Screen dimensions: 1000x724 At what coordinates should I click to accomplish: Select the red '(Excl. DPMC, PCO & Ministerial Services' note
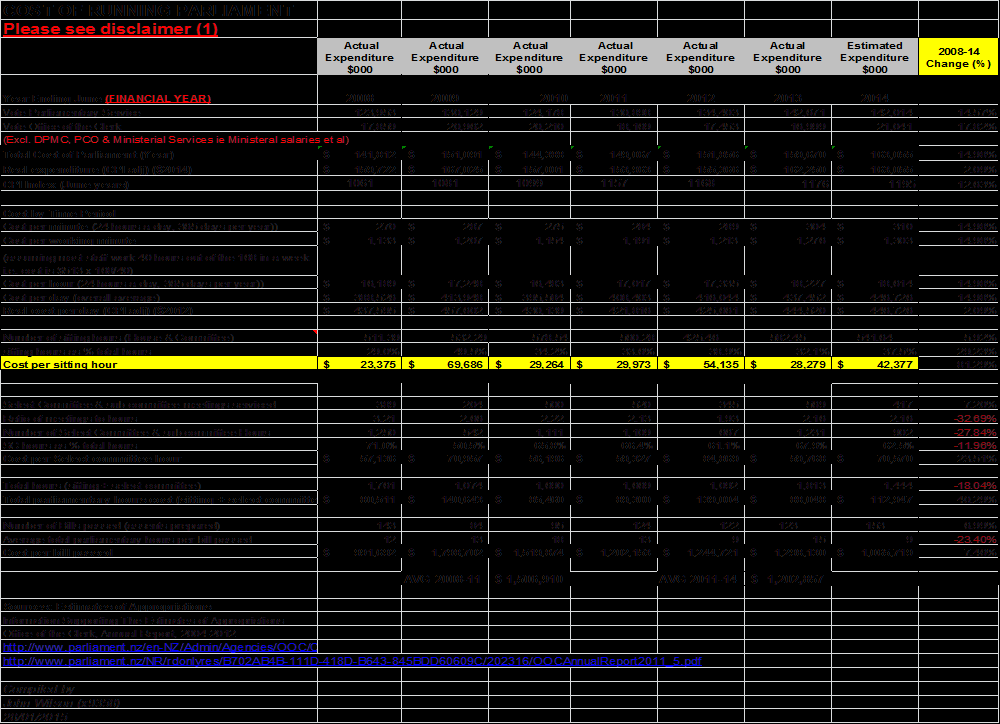click(x=176, y=140)
